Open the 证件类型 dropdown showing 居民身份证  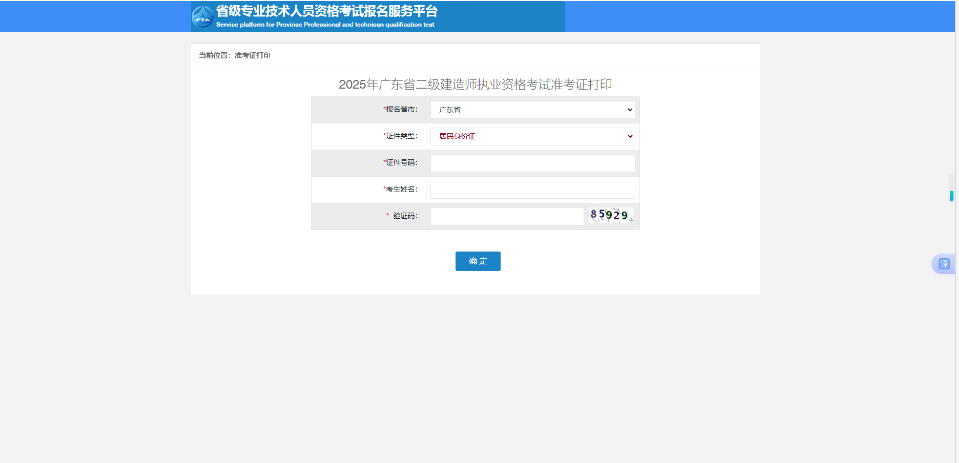pos(533,136)
